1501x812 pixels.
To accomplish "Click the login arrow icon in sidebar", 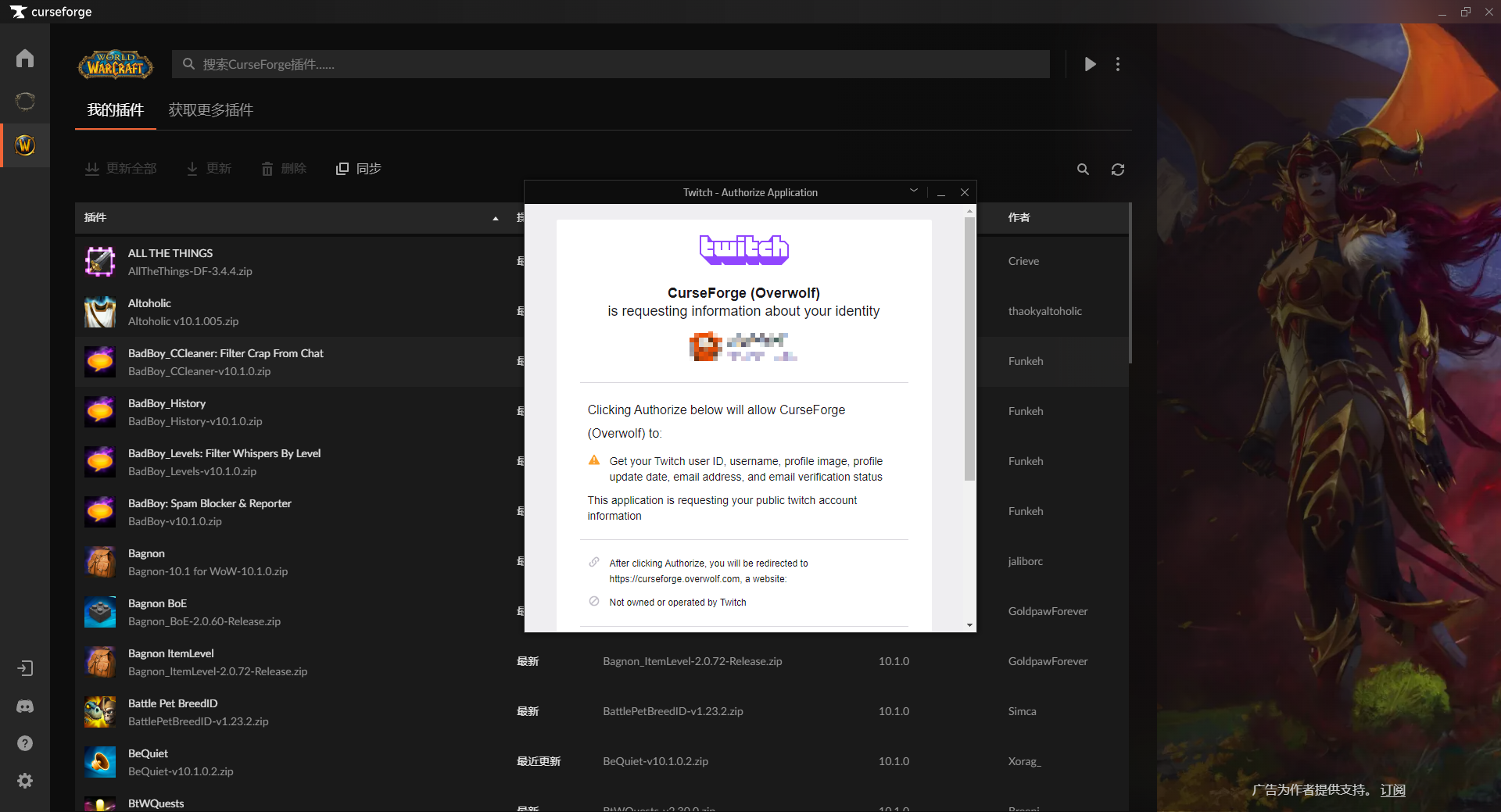I will coord(25,668).
